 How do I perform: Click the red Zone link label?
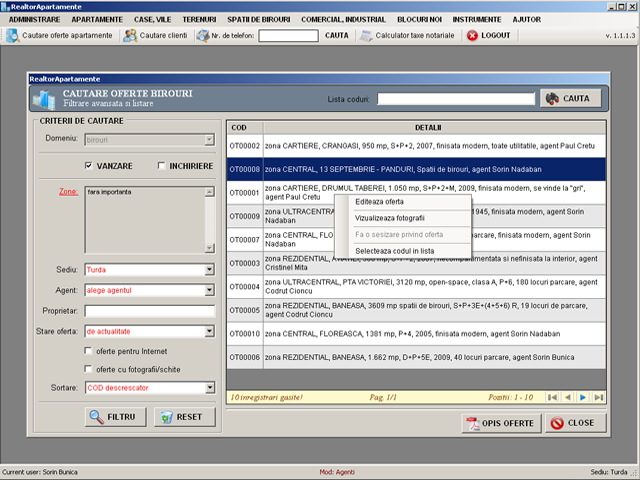pyautogui.click(x=68, y=190)
